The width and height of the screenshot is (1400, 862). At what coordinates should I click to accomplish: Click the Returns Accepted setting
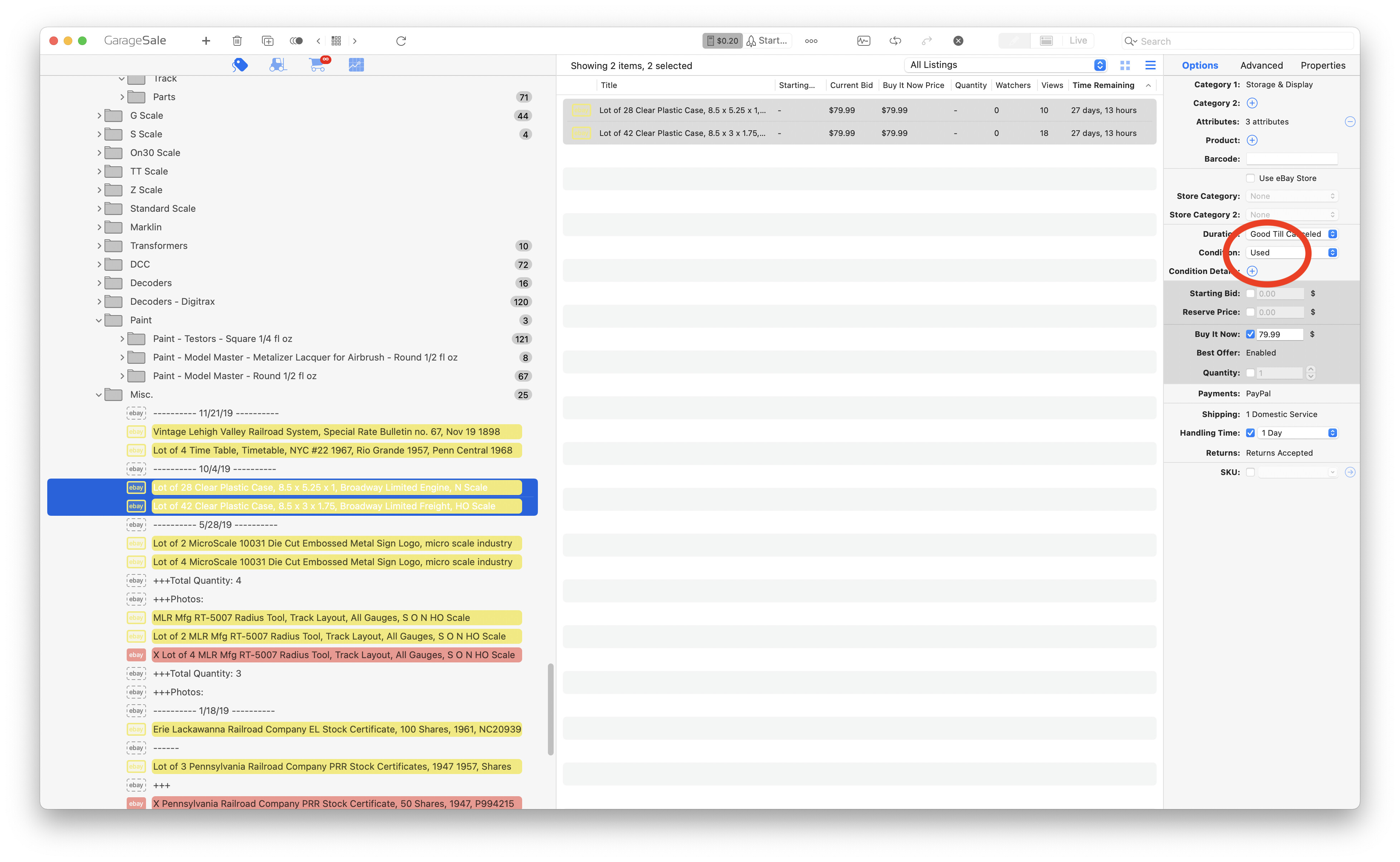pyautogui.click(x=1279, y=453)
